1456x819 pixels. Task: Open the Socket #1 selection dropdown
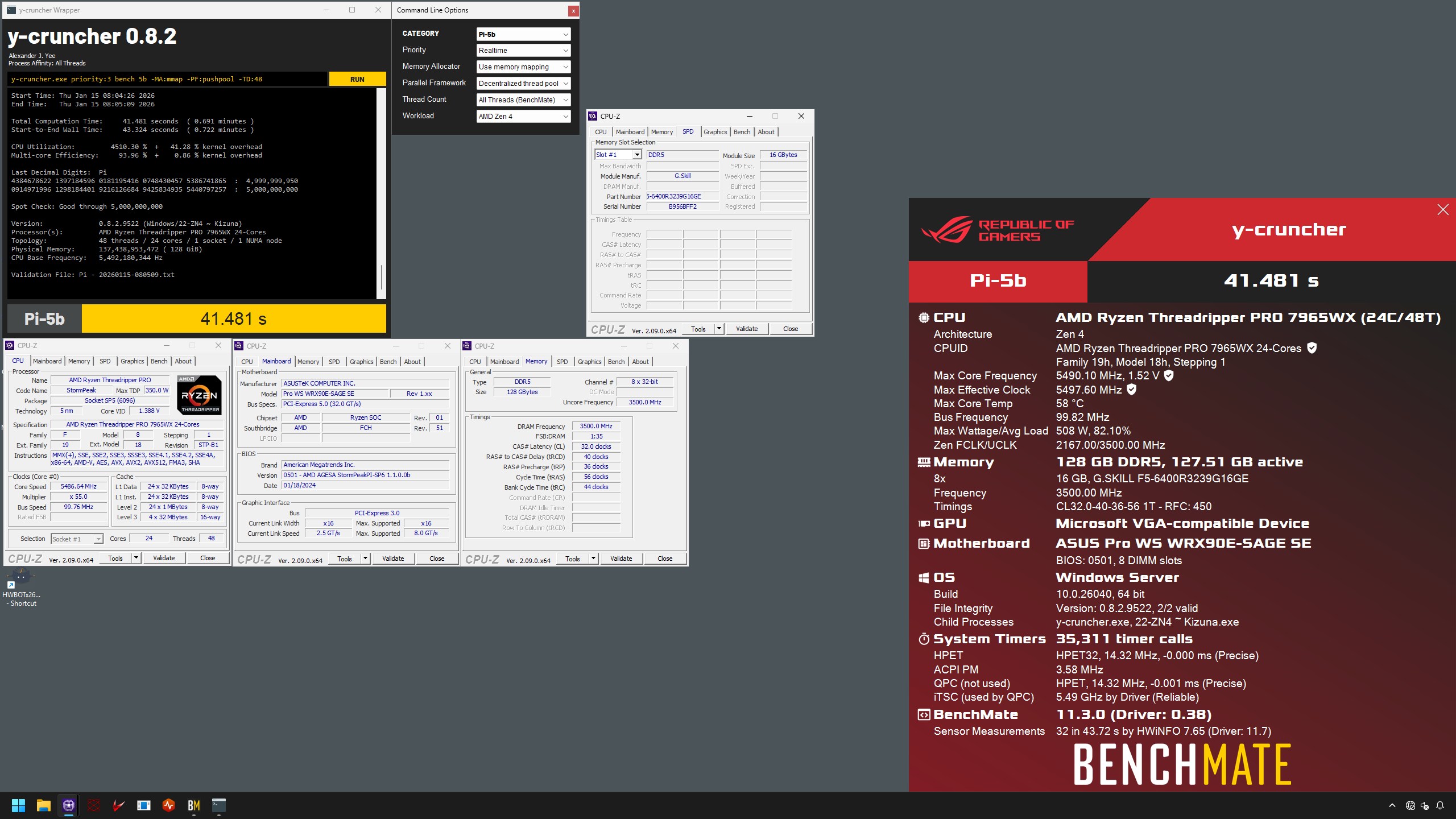tap(77, 539)
